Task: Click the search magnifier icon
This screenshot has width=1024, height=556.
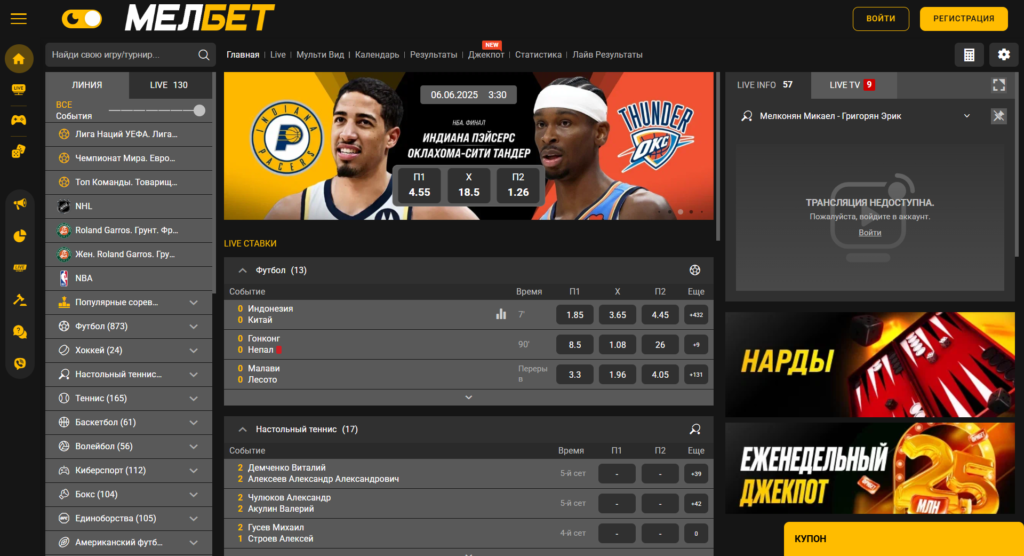Action: (x=204, y=55)
